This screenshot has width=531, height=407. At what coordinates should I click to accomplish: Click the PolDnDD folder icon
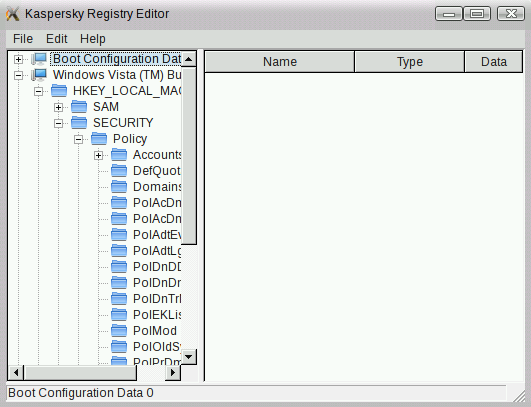[119, 267]
